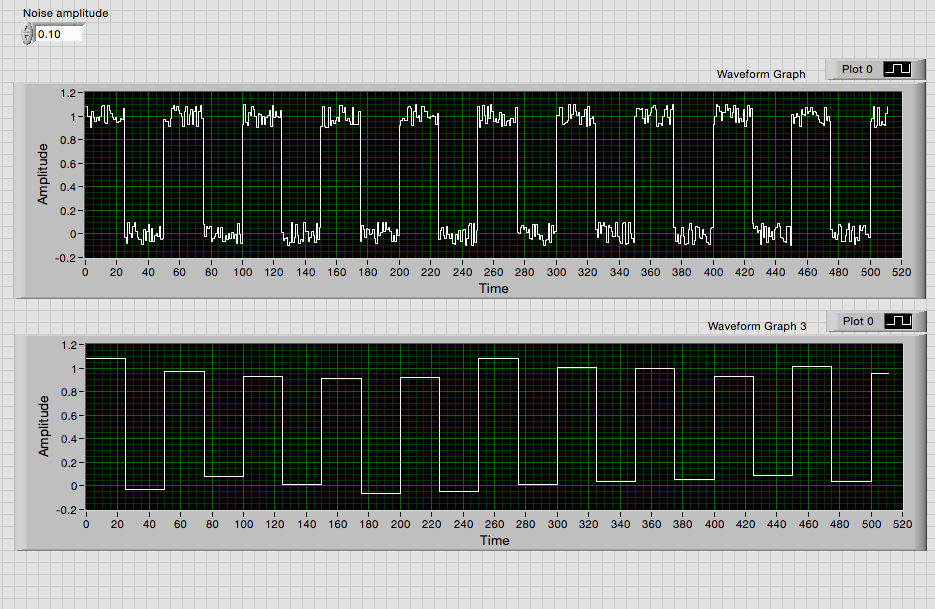This screenshot has width=935, height=609.
Task: Click the 'Amplitude' axis label of Waveform Graph
Action: click(x=42, y=174)
